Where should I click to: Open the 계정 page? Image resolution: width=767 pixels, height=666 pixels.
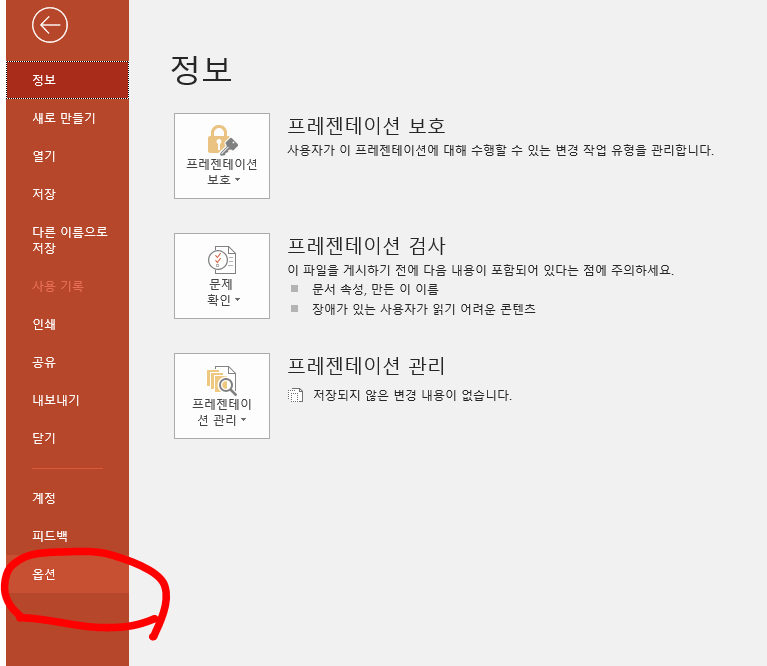68,498
